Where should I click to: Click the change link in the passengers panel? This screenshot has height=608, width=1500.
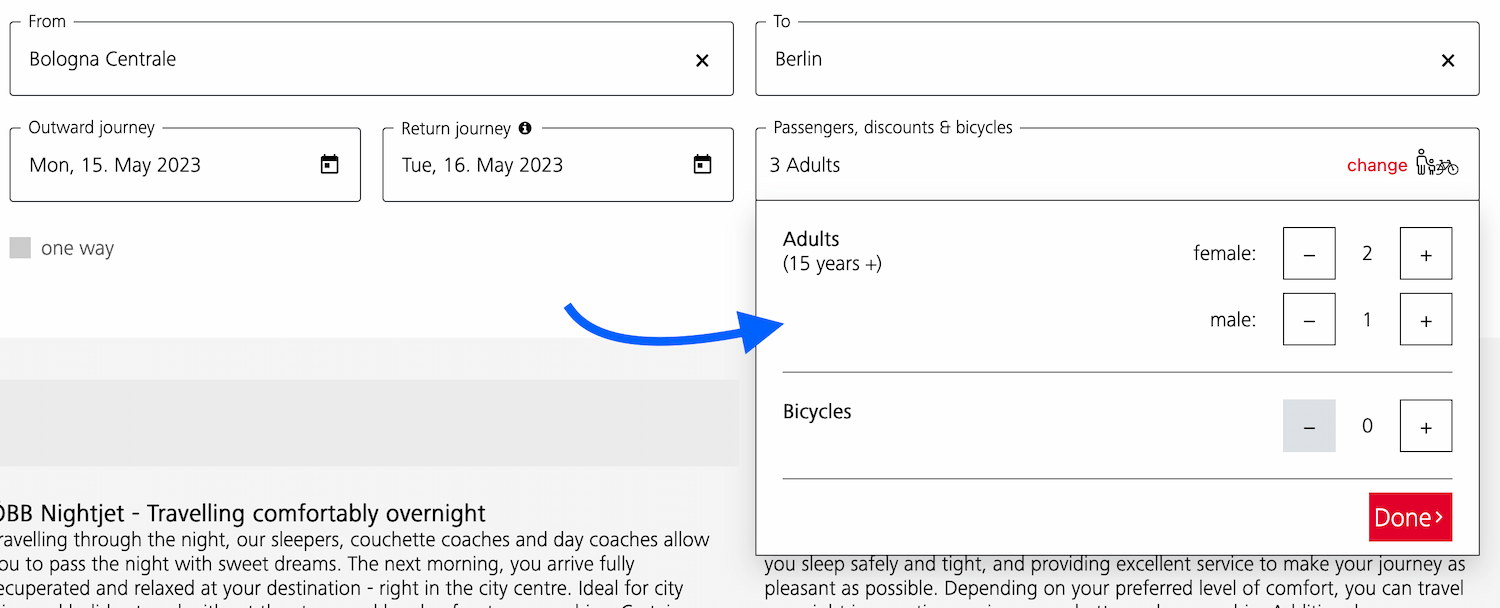coord(1377,165)
